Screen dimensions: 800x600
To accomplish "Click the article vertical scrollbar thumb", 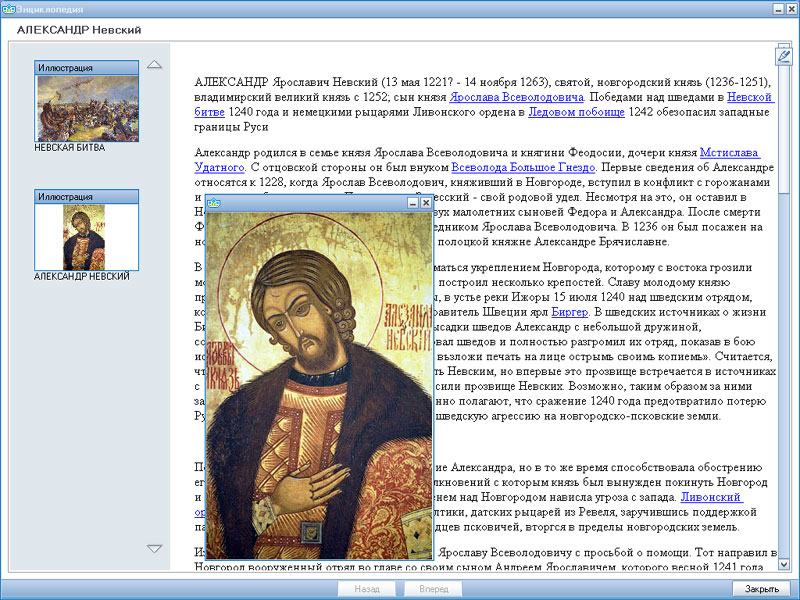I will (x=784, y=130).
